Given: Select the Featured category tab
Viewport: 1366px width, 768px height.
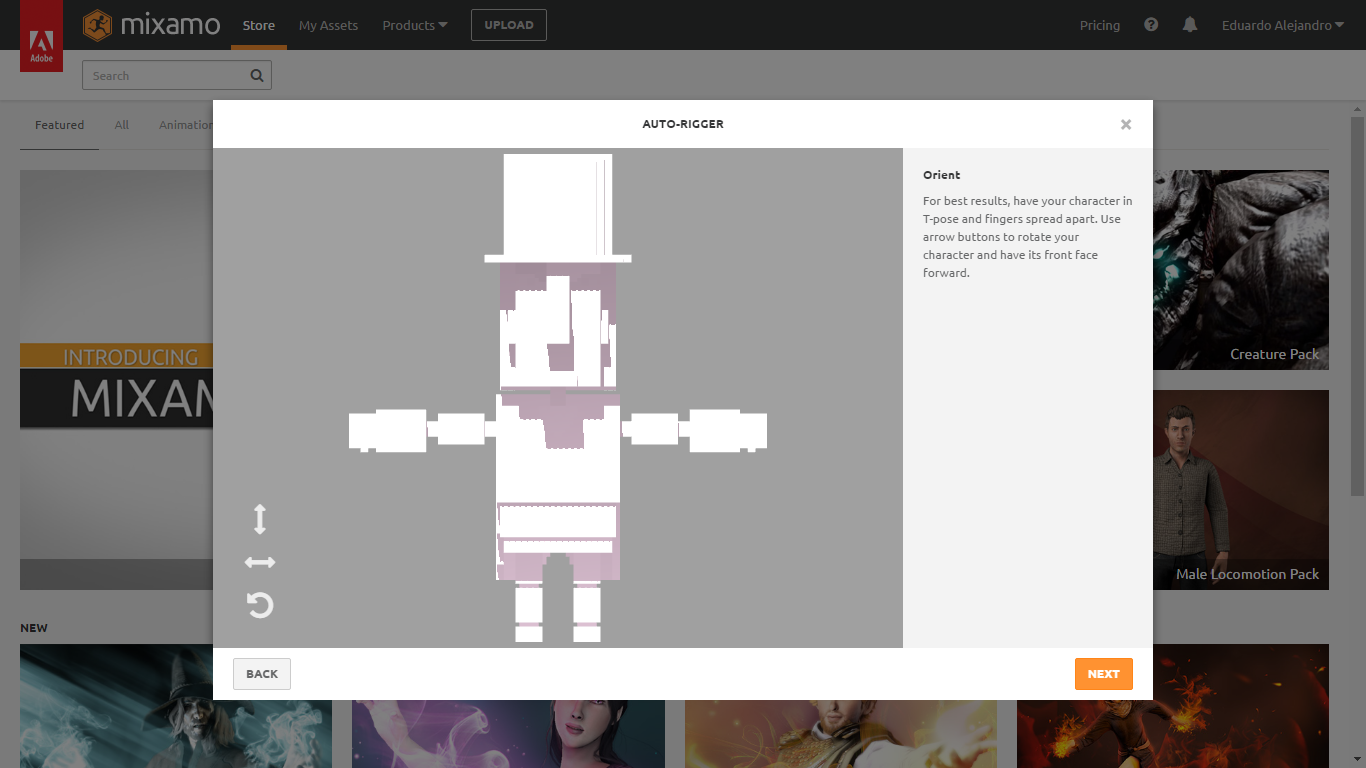Looking at the screenshot, I should point(59,125).
